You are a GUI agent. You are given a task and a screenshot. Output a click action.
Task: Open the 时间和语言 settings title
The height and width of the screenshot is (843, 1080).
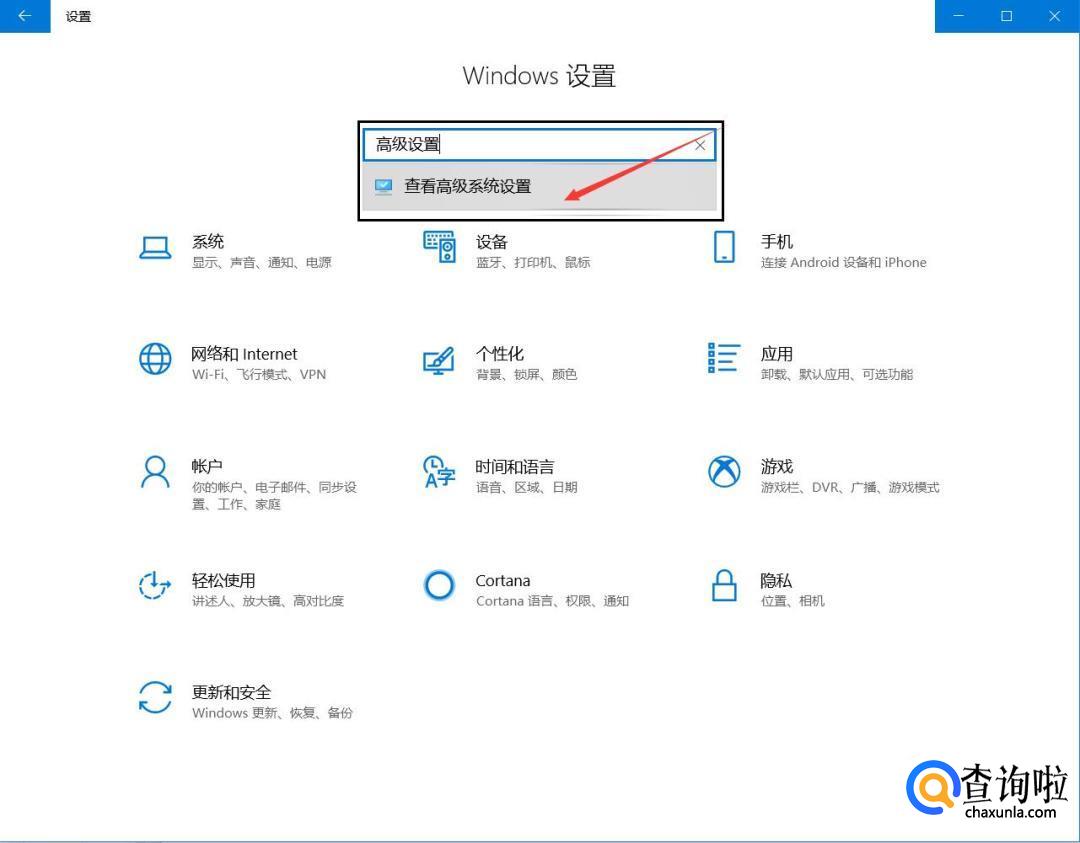[x=515, y=467]
